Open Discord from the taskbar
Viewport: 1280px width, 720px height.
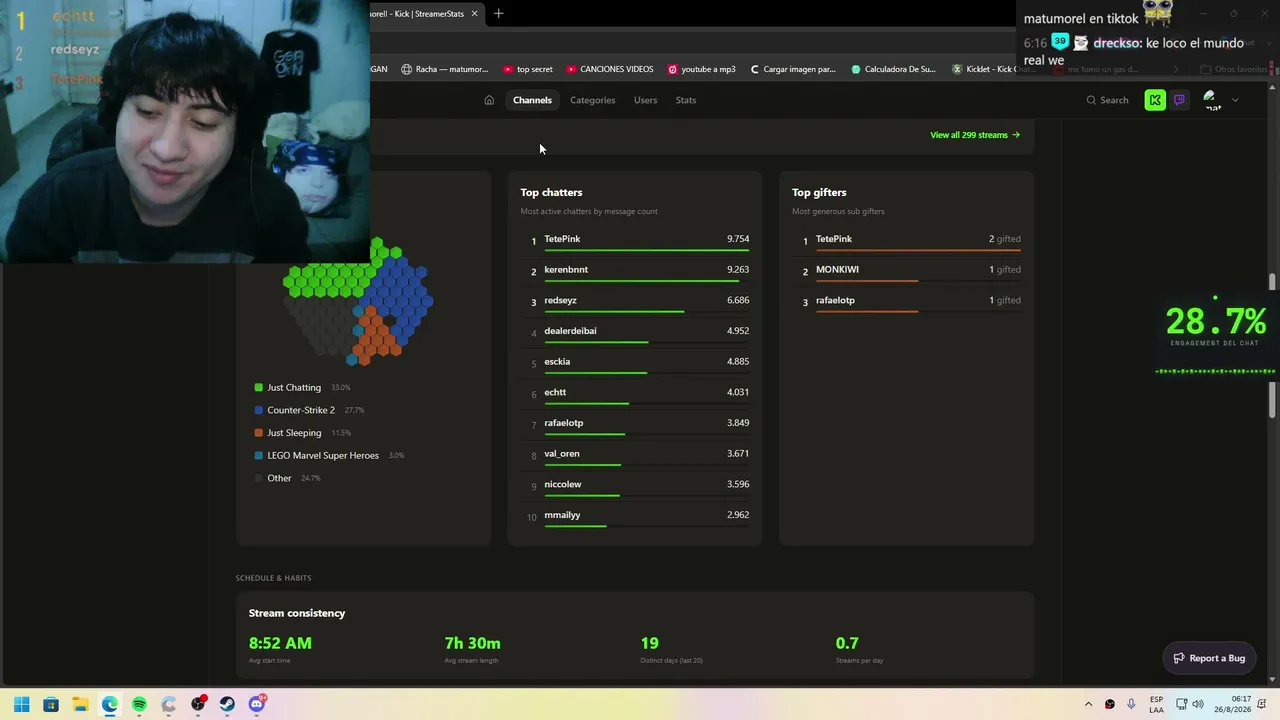point(257,704)
